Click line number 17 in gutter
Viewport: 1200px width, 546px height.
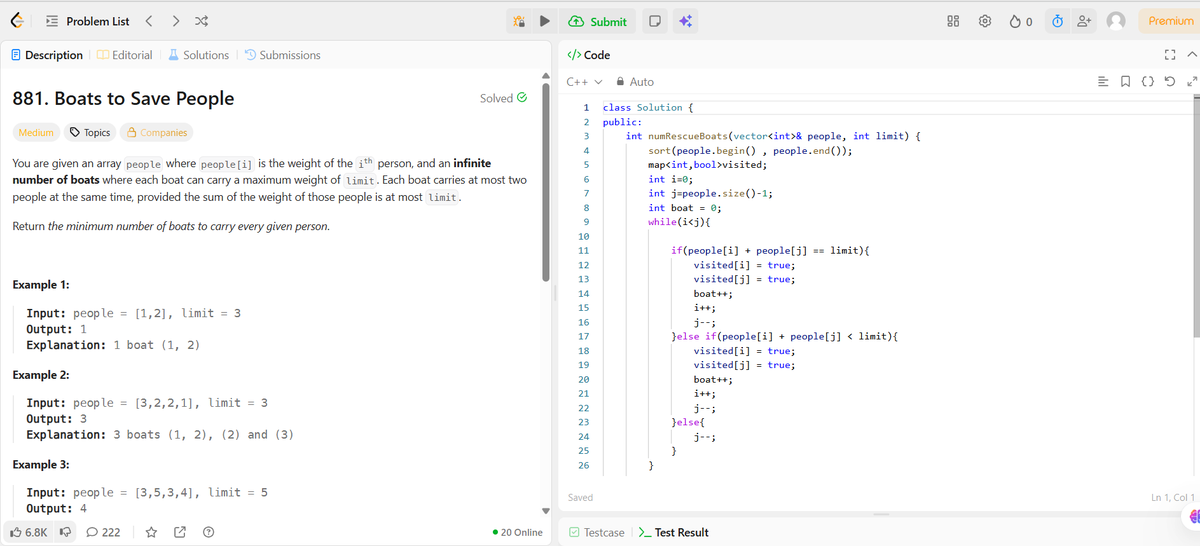tap(583, 337)
